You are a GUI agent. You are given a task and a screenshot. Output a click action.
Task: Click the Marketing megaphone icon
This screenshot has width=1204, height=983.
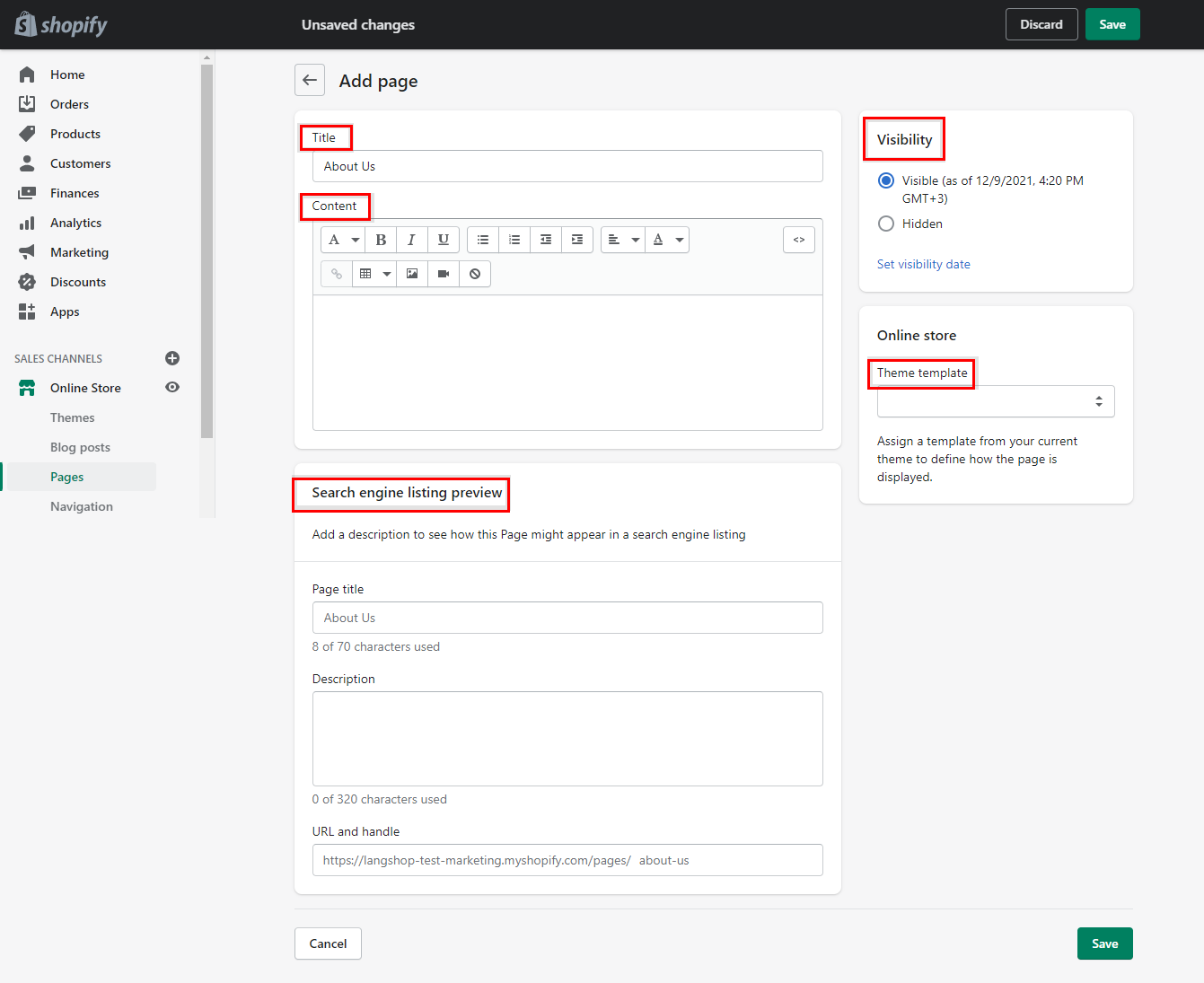(x=27, y=252)
